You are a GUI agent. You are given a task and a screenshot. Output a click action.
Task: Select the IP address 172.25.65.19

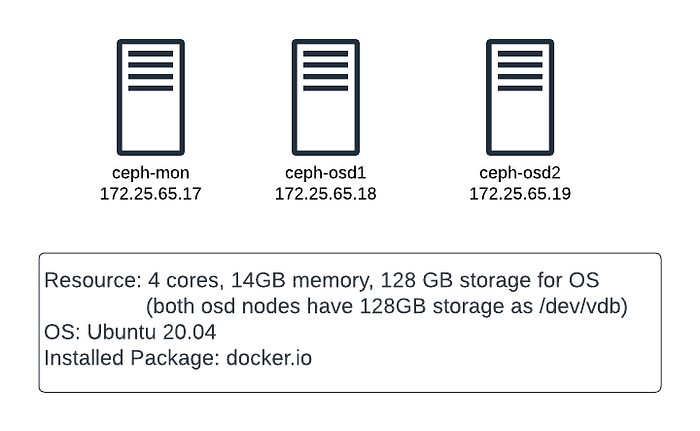pyautogui.click(x=520, y=194)
